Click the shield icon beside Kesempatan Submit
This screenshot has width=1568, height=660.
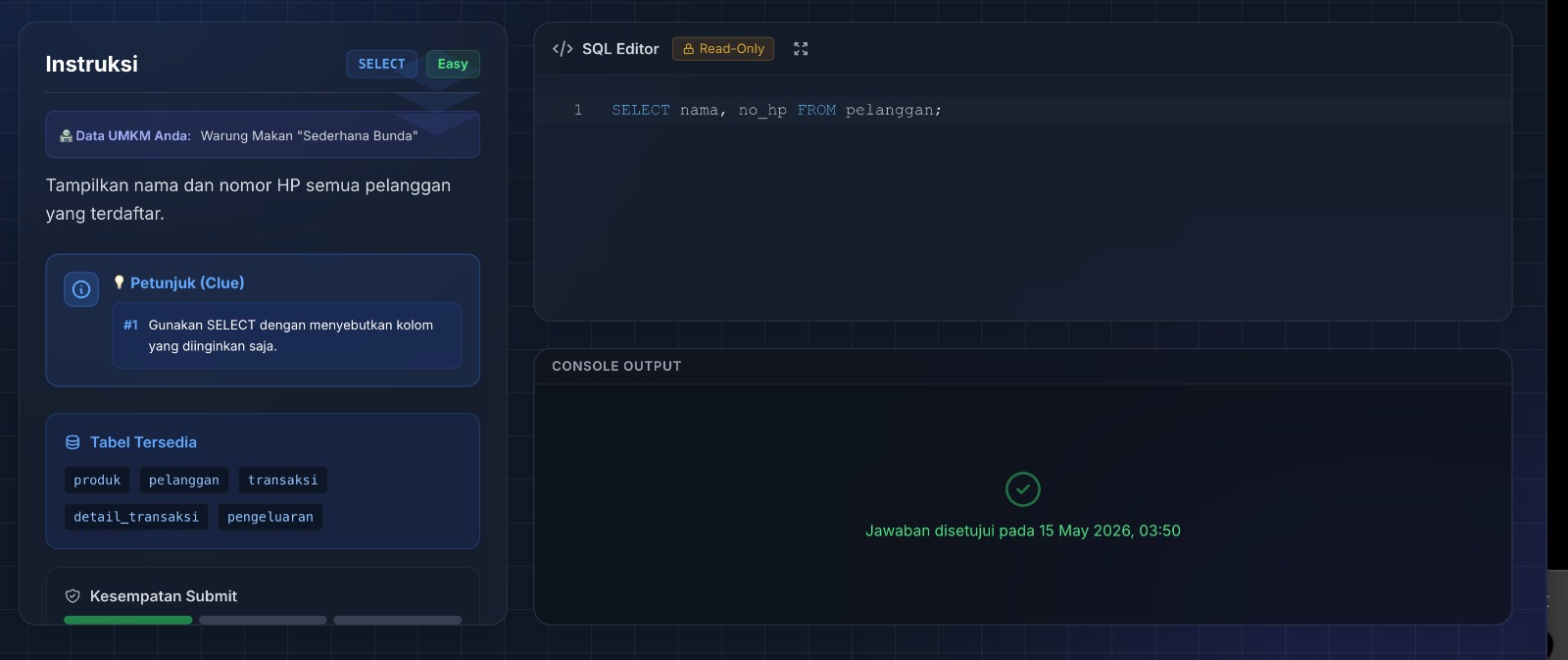73,596
